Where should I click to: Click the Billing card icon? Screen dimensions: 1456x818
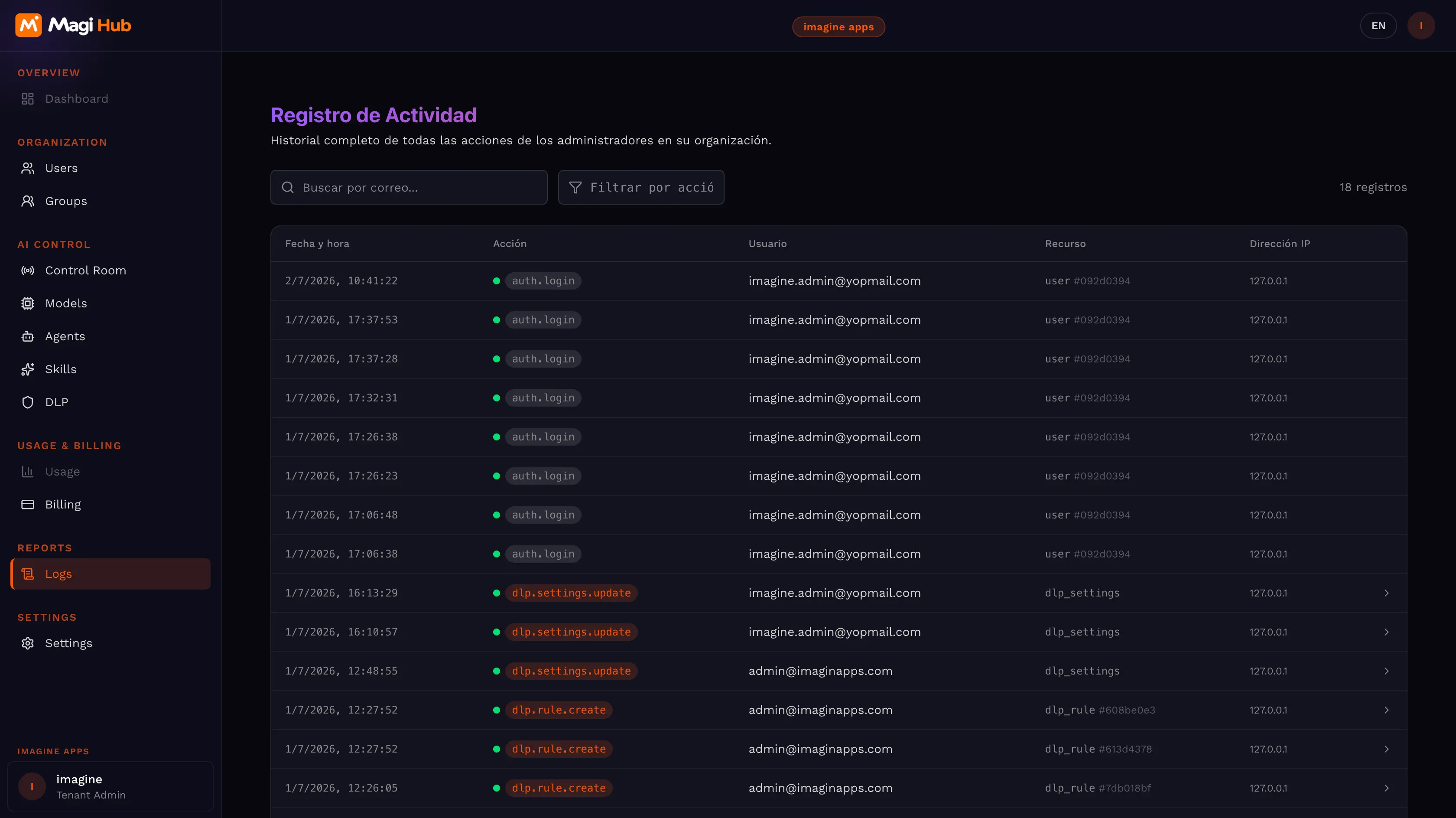28,504
